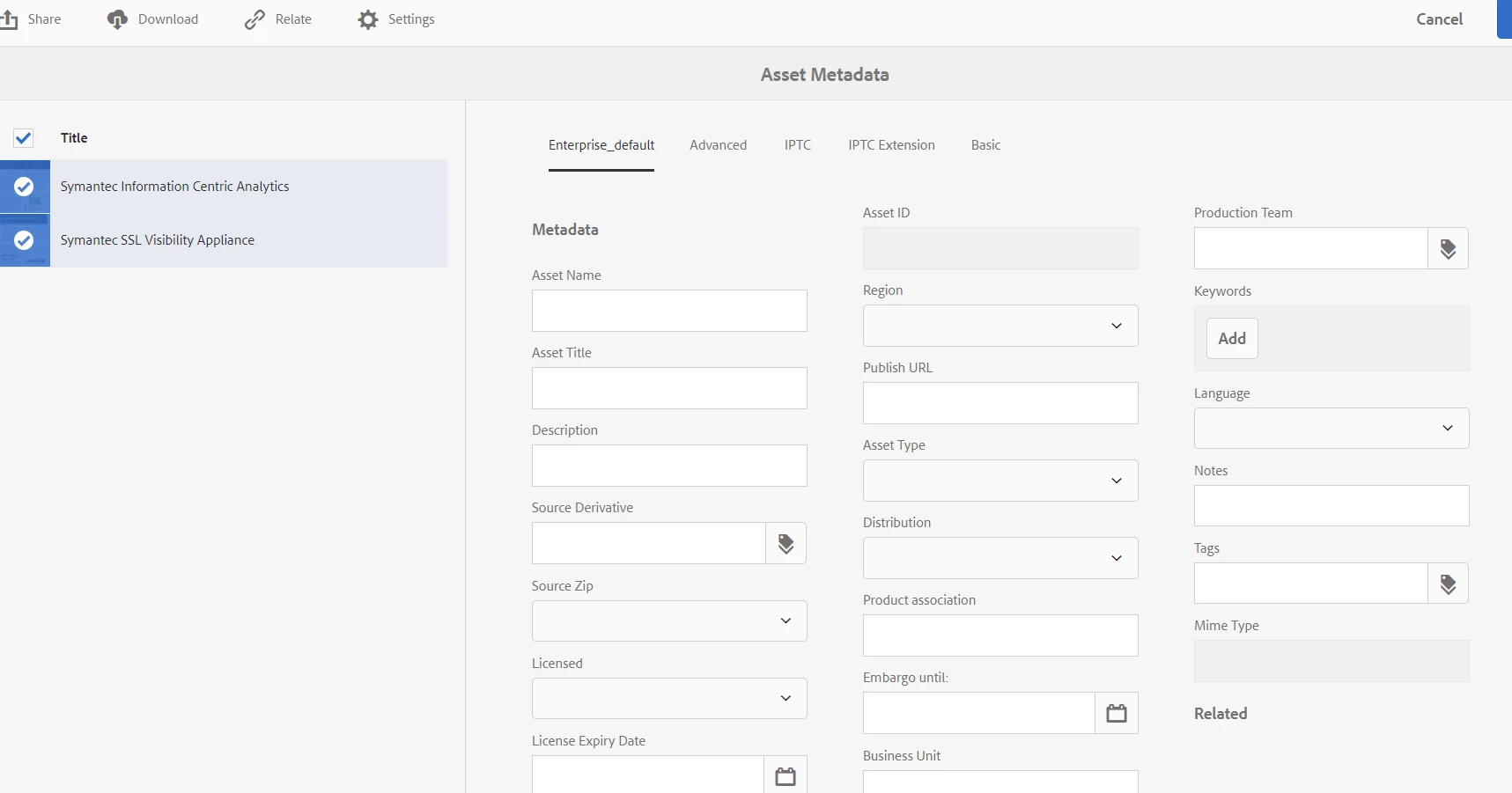Click the Download cloud icon
The height and width of the screenshot is (793, 1512).
pos(117,19)
